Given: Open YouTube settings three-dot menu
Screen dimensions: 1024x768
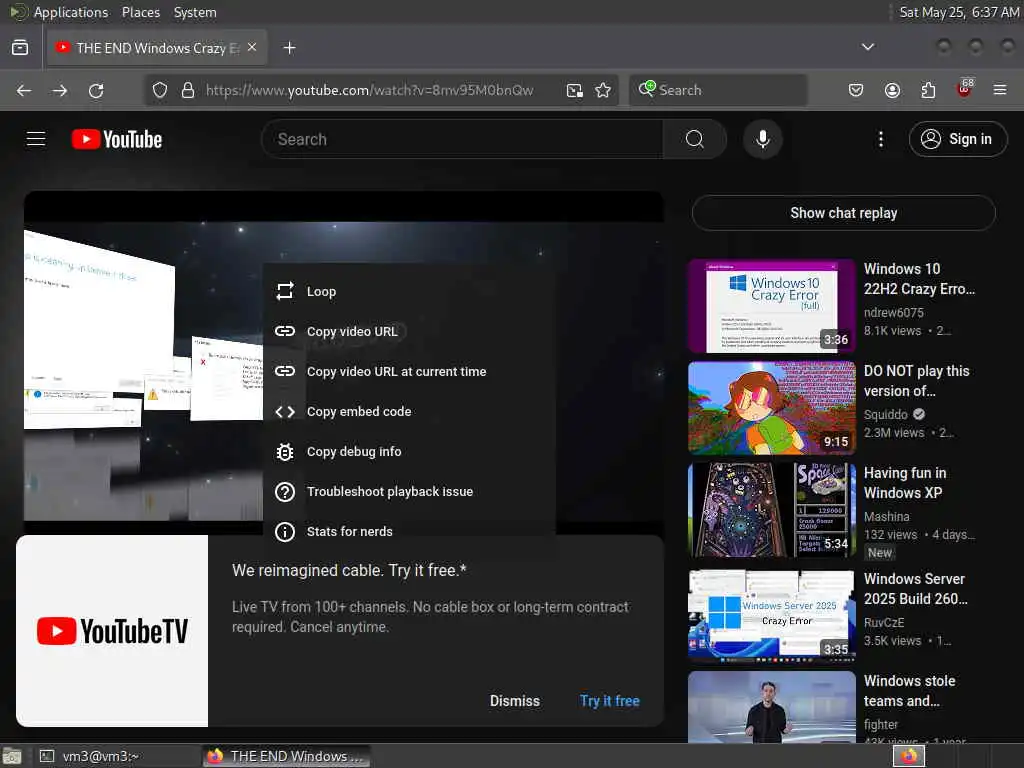Looking at the screenshot, I should pos(880,139).
